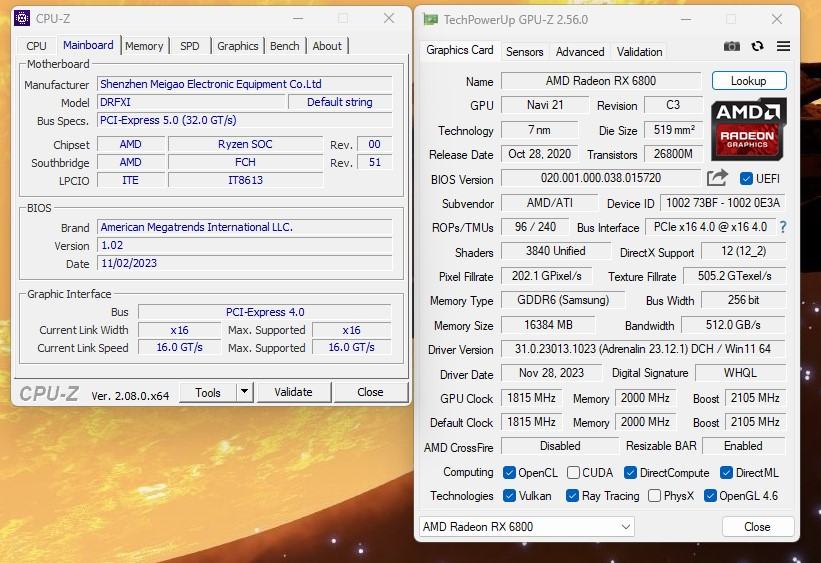Click the Memory Type GDDR6 (Samsung) value
Image resolution: width=821 pixels, height=563 pixels.
563,300
